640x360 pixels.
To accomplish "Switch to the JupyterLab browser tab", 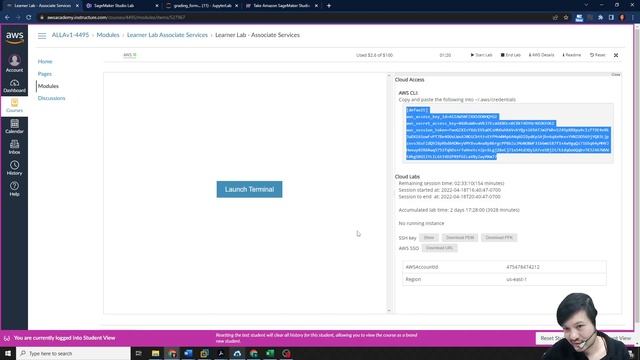I will [x=202, y=6].
